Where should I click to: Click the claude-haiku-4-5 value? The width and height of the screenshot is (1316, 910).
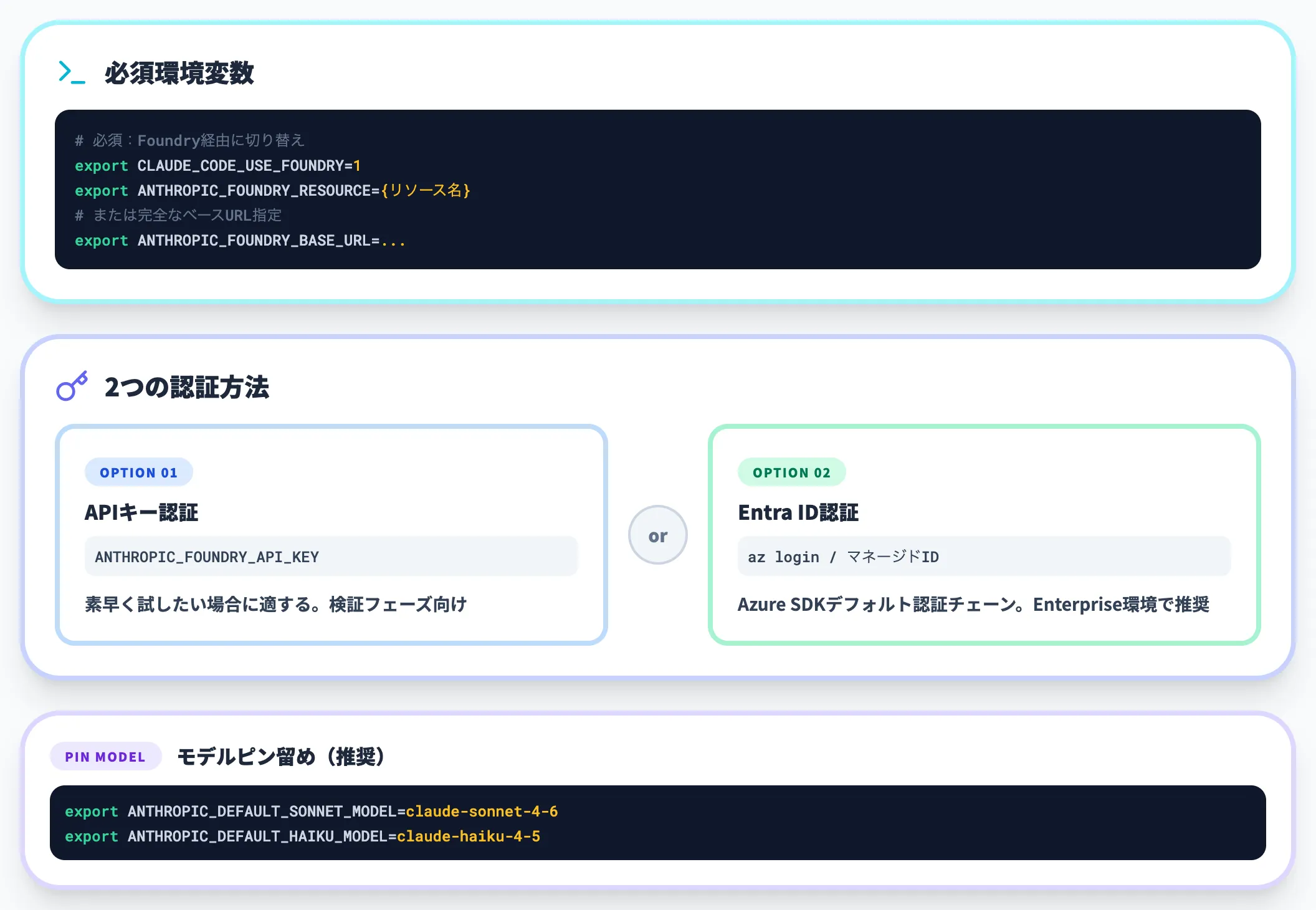point(469,836)
